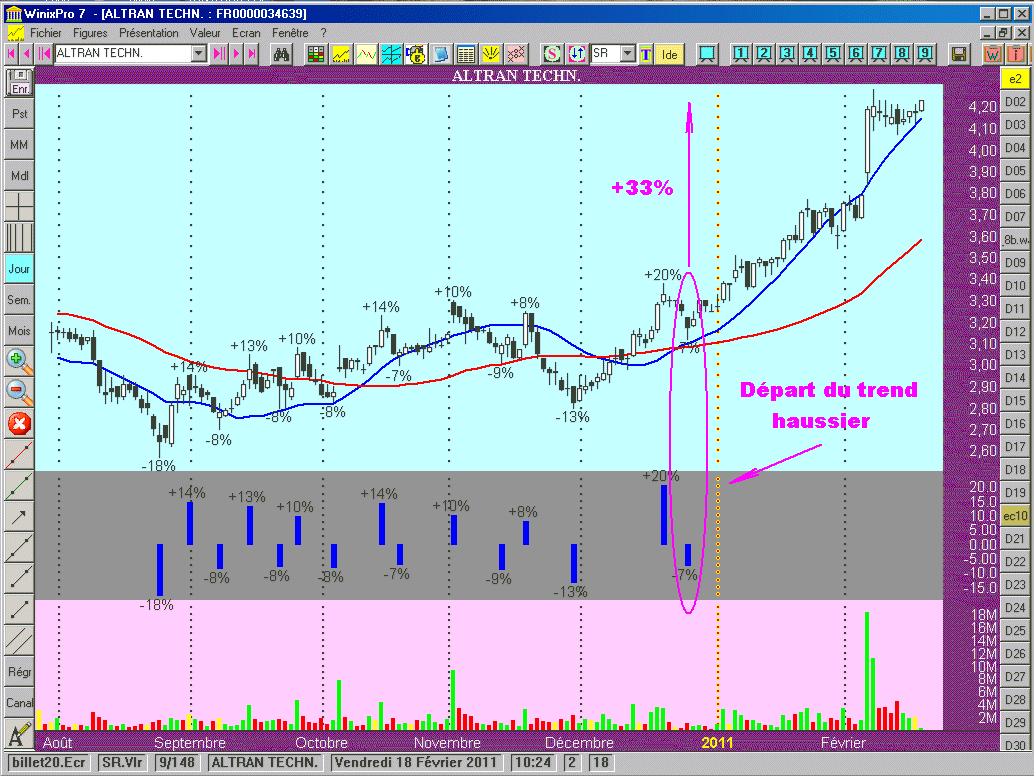Screen dimensions: 1034x776
Task: Toggle the MM moving averages button
Action: pos(18,144)
